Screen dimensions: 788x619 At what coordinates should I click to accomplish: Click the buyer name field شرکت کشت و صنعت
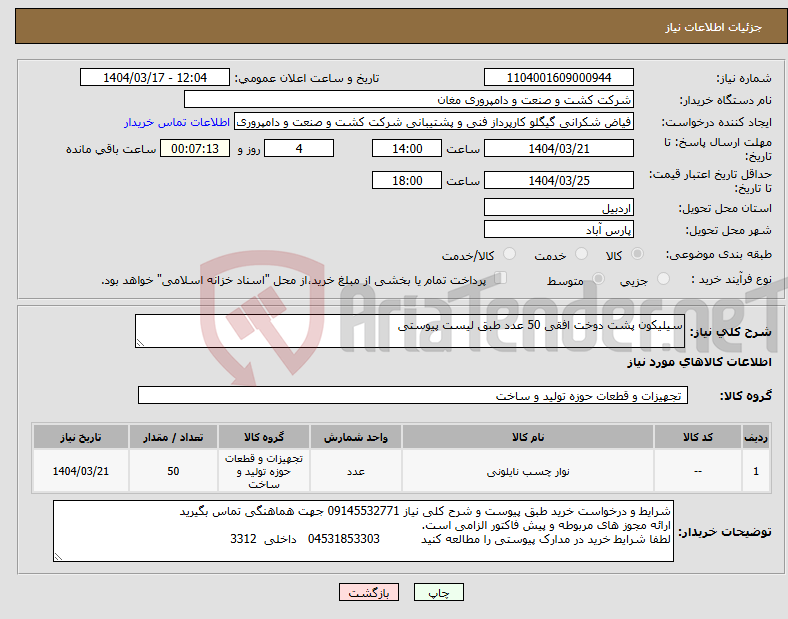pos(409,99)
